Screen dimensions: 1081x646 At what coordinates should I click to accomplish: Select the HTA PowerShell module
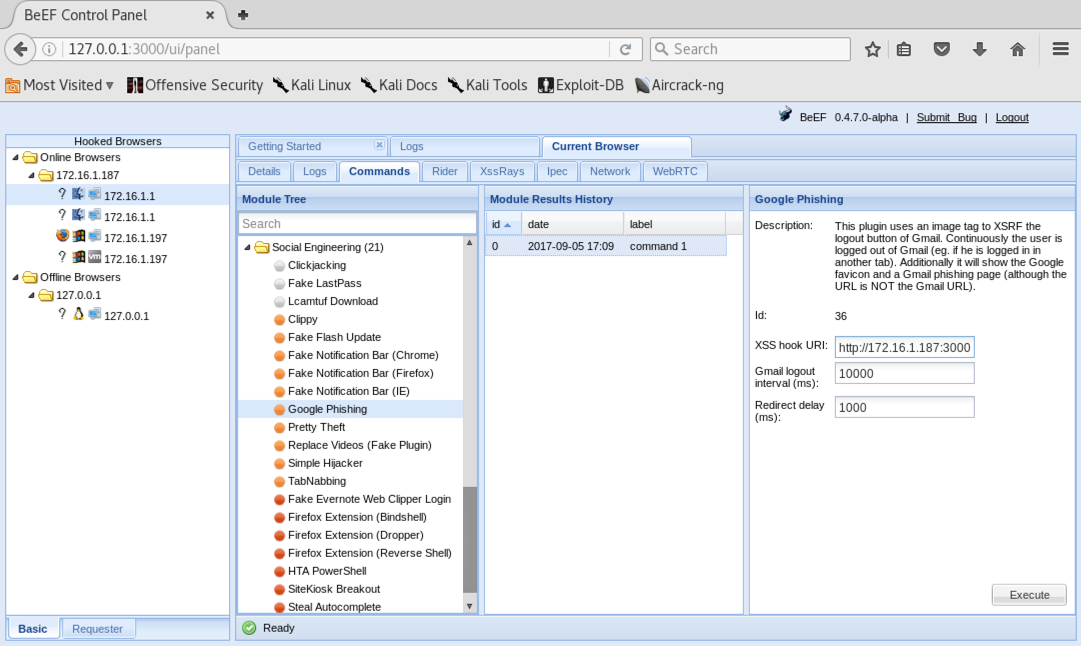click(327, 571)
